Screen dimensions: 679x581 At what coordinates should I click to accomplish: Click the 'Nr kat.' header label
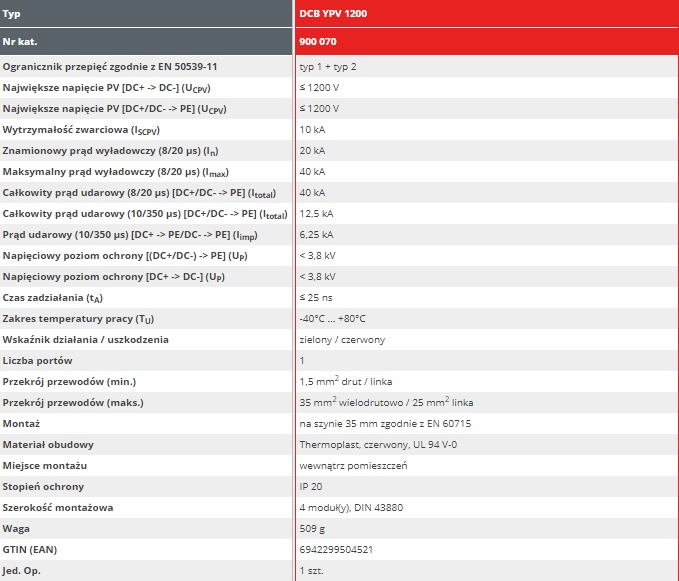(x=20, y=42)
